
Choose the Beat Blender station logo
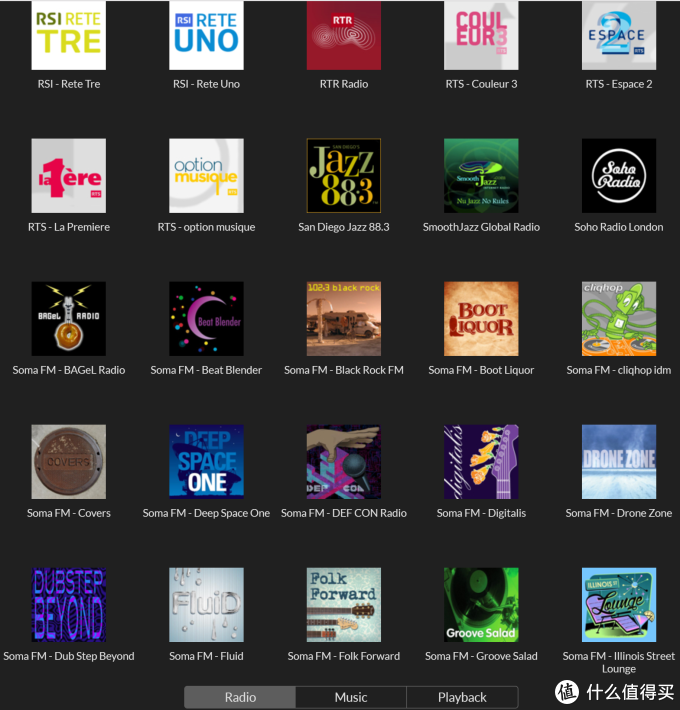pos(206,319)
